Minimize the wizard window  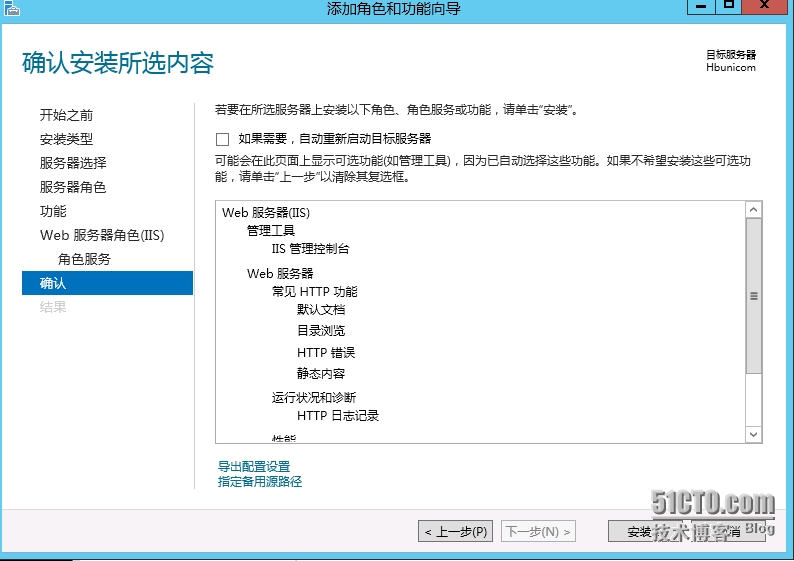701,7
